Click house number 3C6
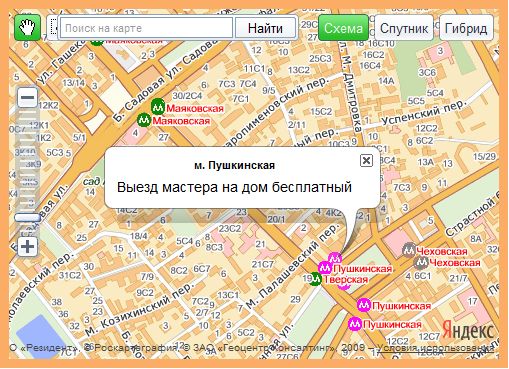The image size is (509, 369). pyautogui.click(x=427, y=72)
